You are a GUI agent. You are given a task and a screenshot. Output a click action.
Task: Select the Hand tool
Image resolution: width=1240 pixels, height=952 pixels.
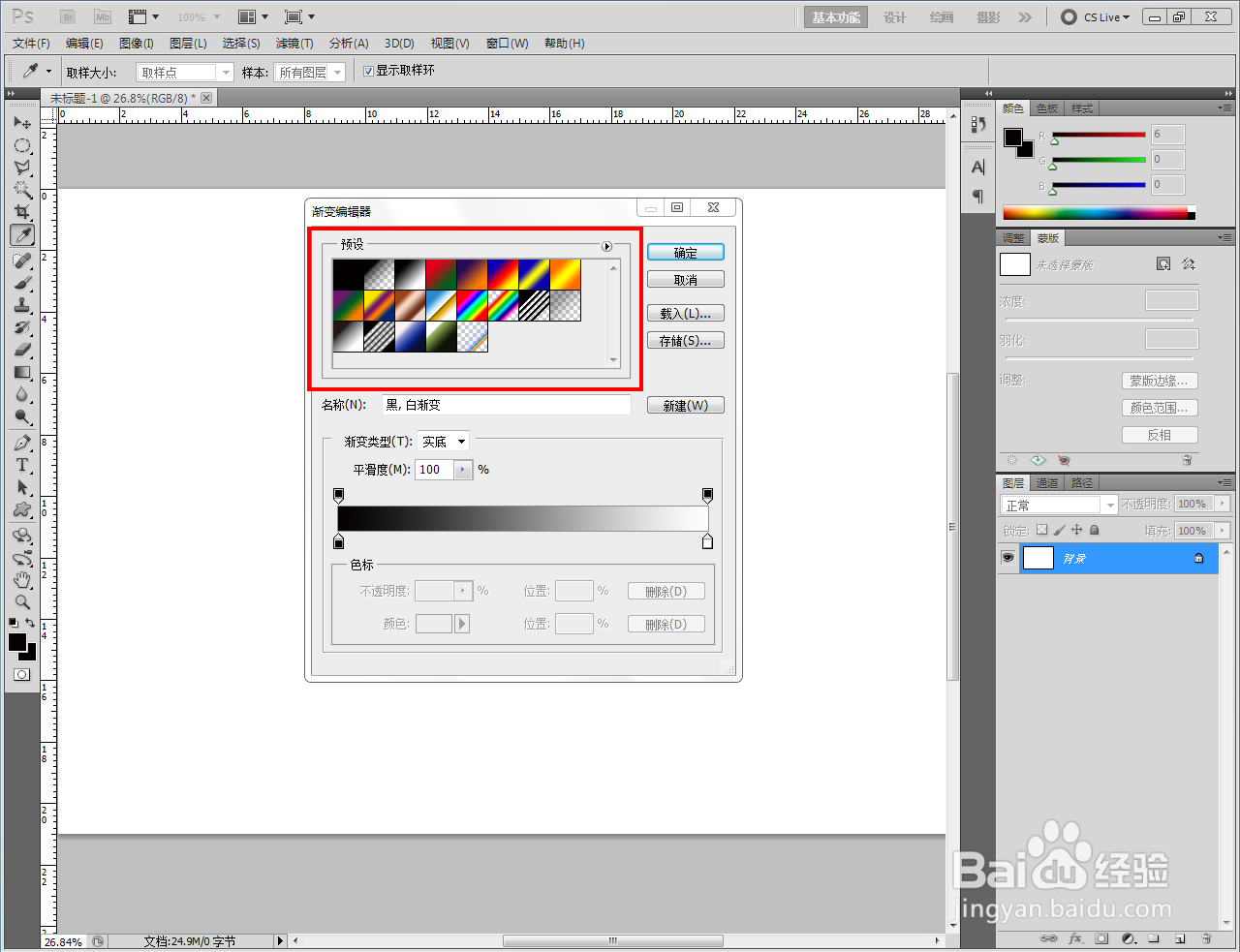click(x=22, y=580)
